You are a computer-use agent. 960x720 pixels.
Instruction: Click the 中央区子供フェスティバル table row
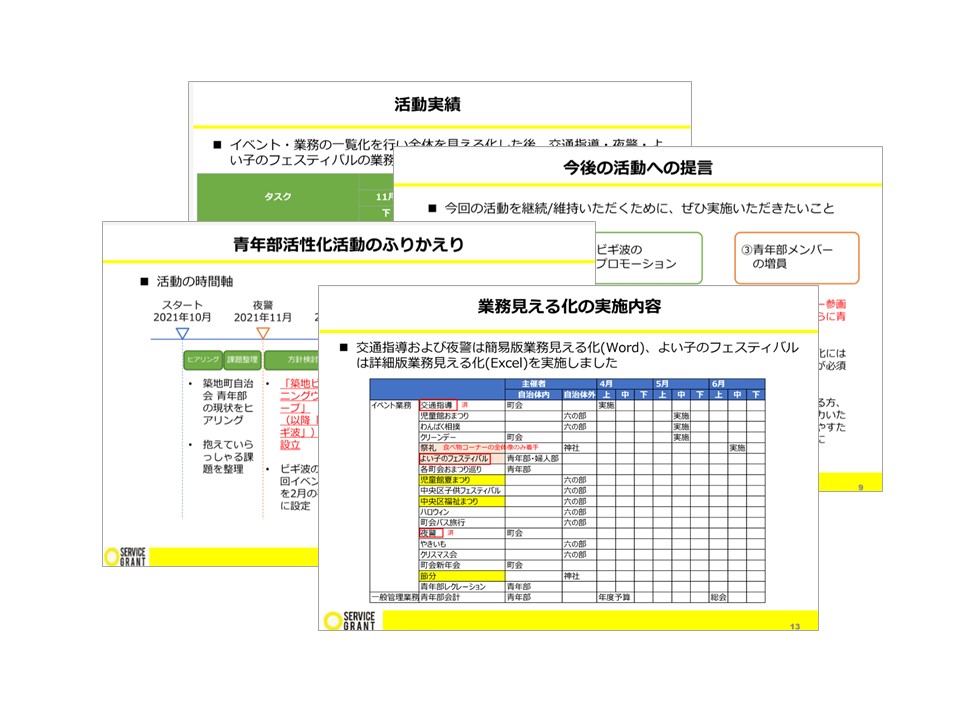[592, 490]
